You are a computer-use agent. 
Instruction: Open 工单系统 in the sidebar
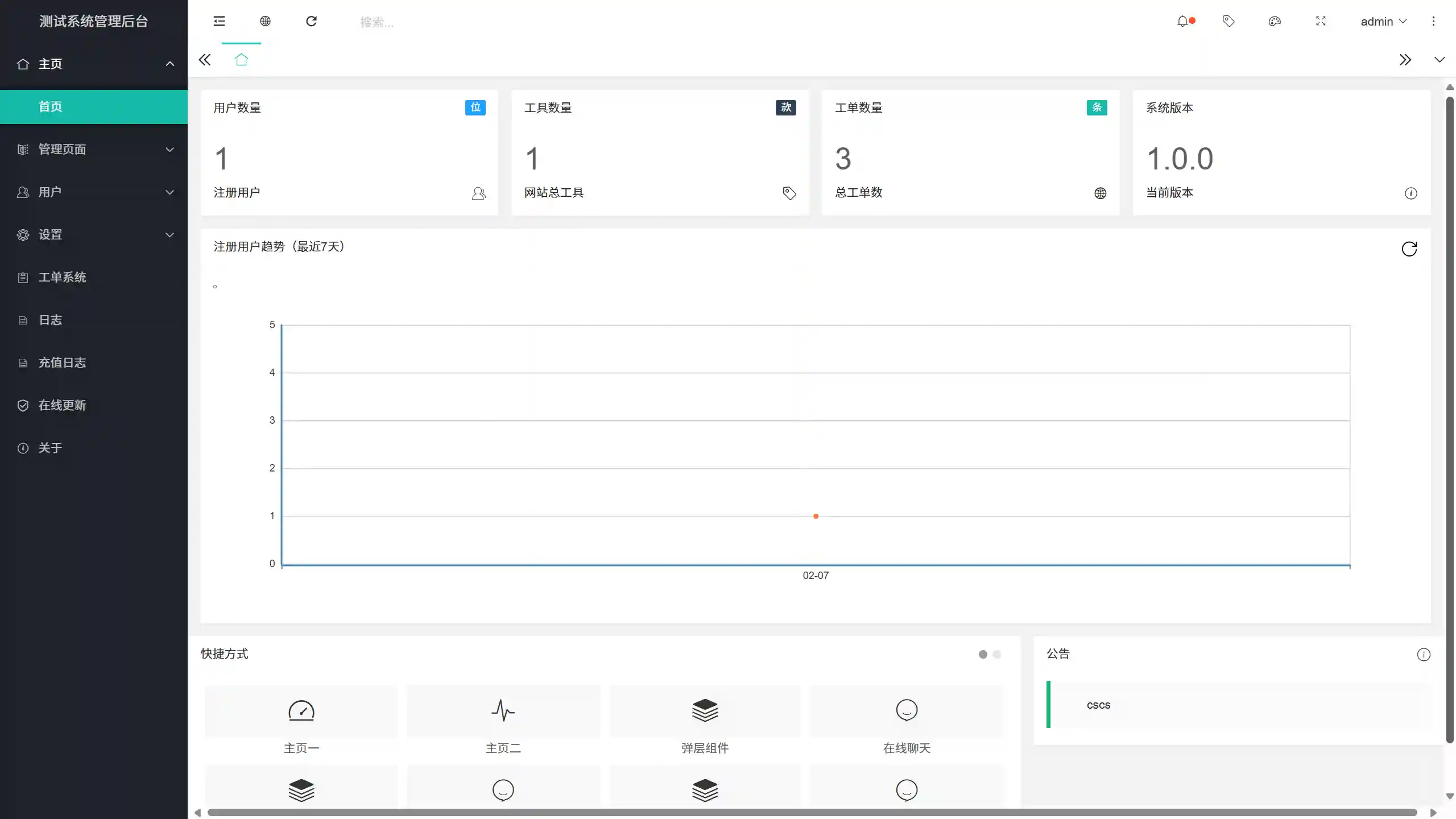point(63,278)
